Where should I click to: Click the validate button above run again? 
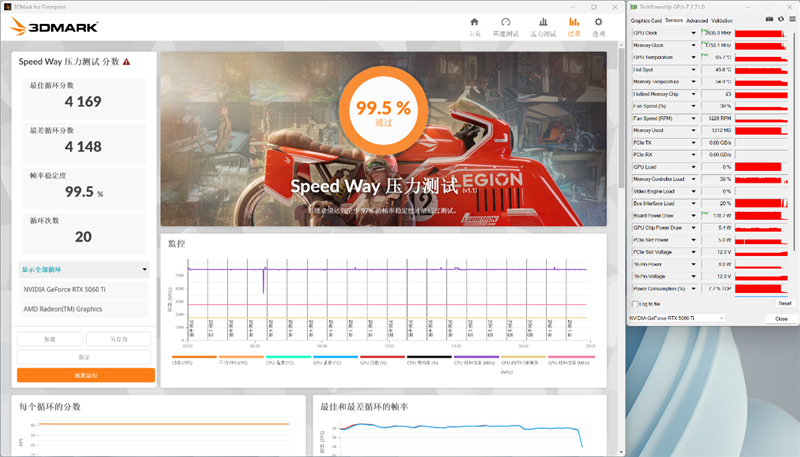tap(84, 357)
